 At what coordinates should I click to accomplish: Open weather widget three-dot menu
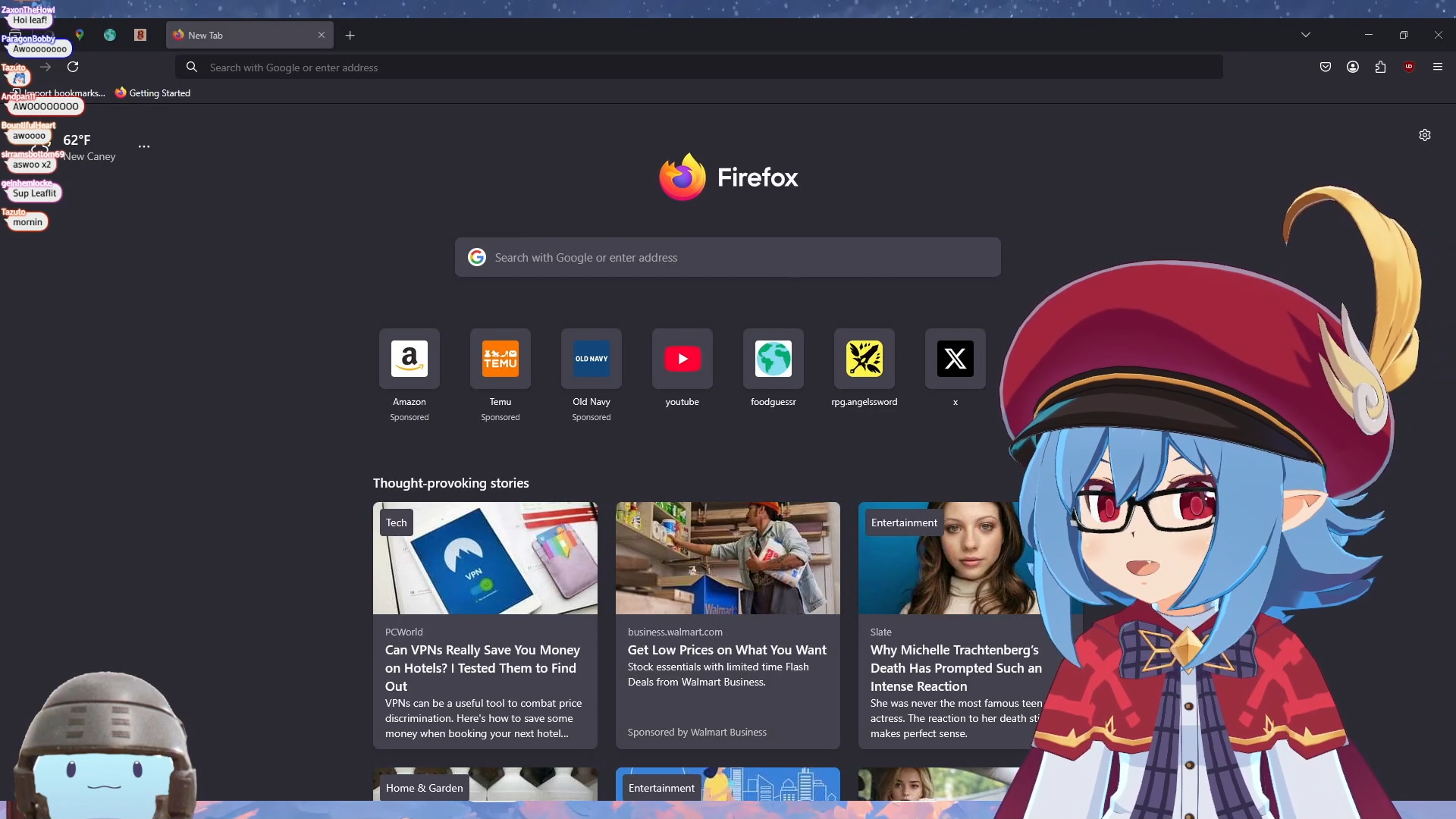[x=144, y=146]
